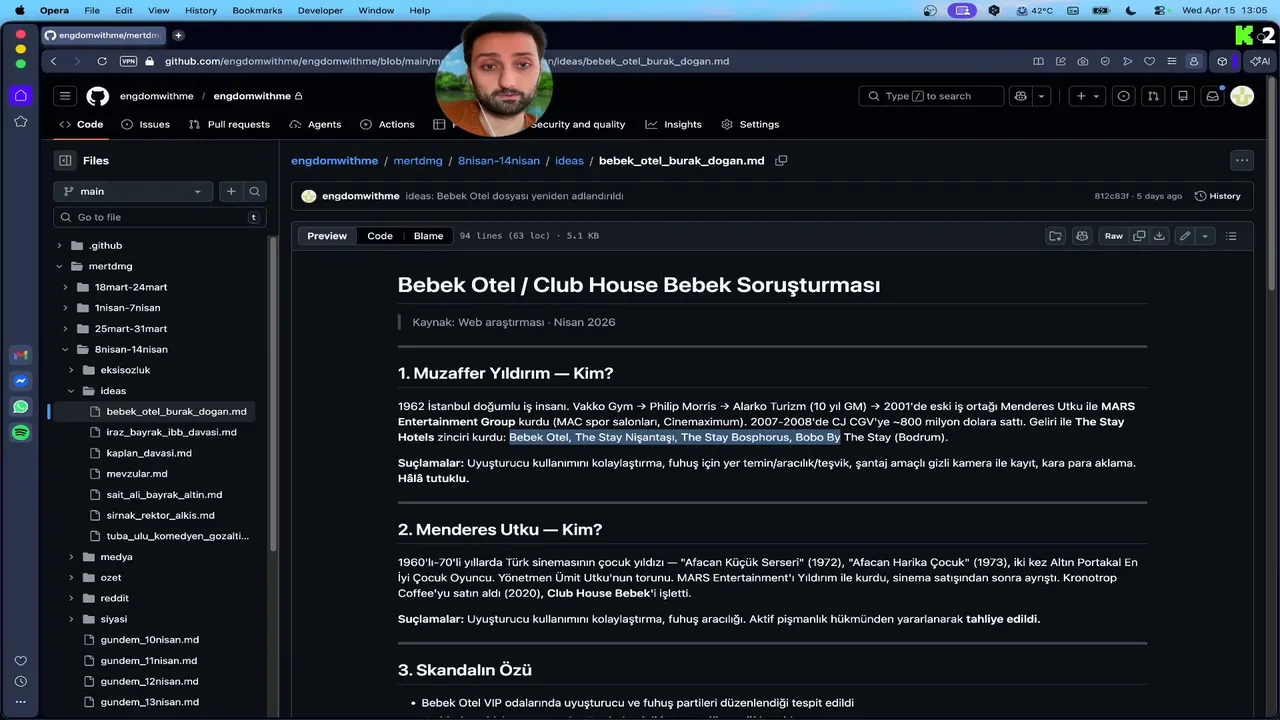The image size is (1280, 720).
Task: Show document outline list icon
Action: (x=1231, y=236)
